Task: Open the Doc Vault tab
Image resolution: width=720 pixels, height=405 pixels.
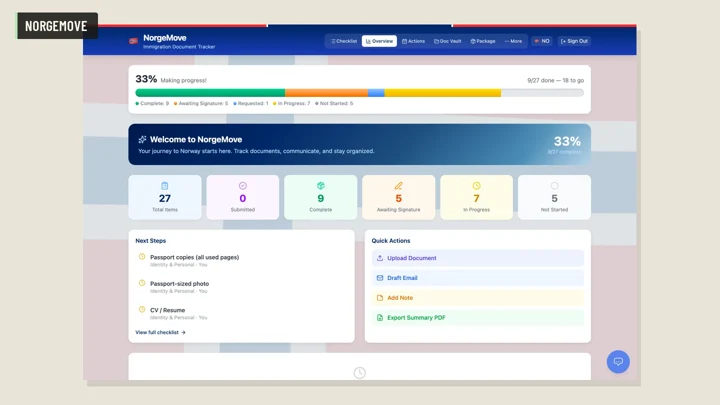Action: point(447,41)
